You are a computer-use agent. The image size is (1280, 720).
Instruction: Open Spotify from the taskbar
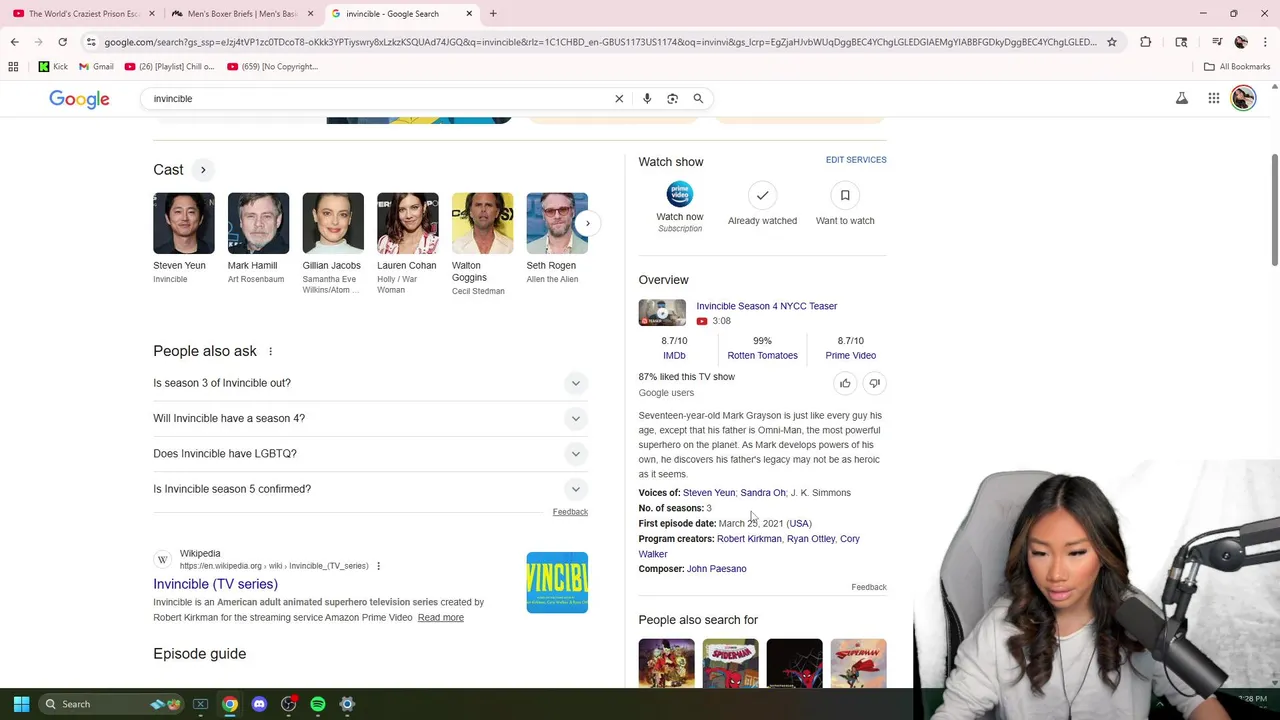tap(318, 704)
